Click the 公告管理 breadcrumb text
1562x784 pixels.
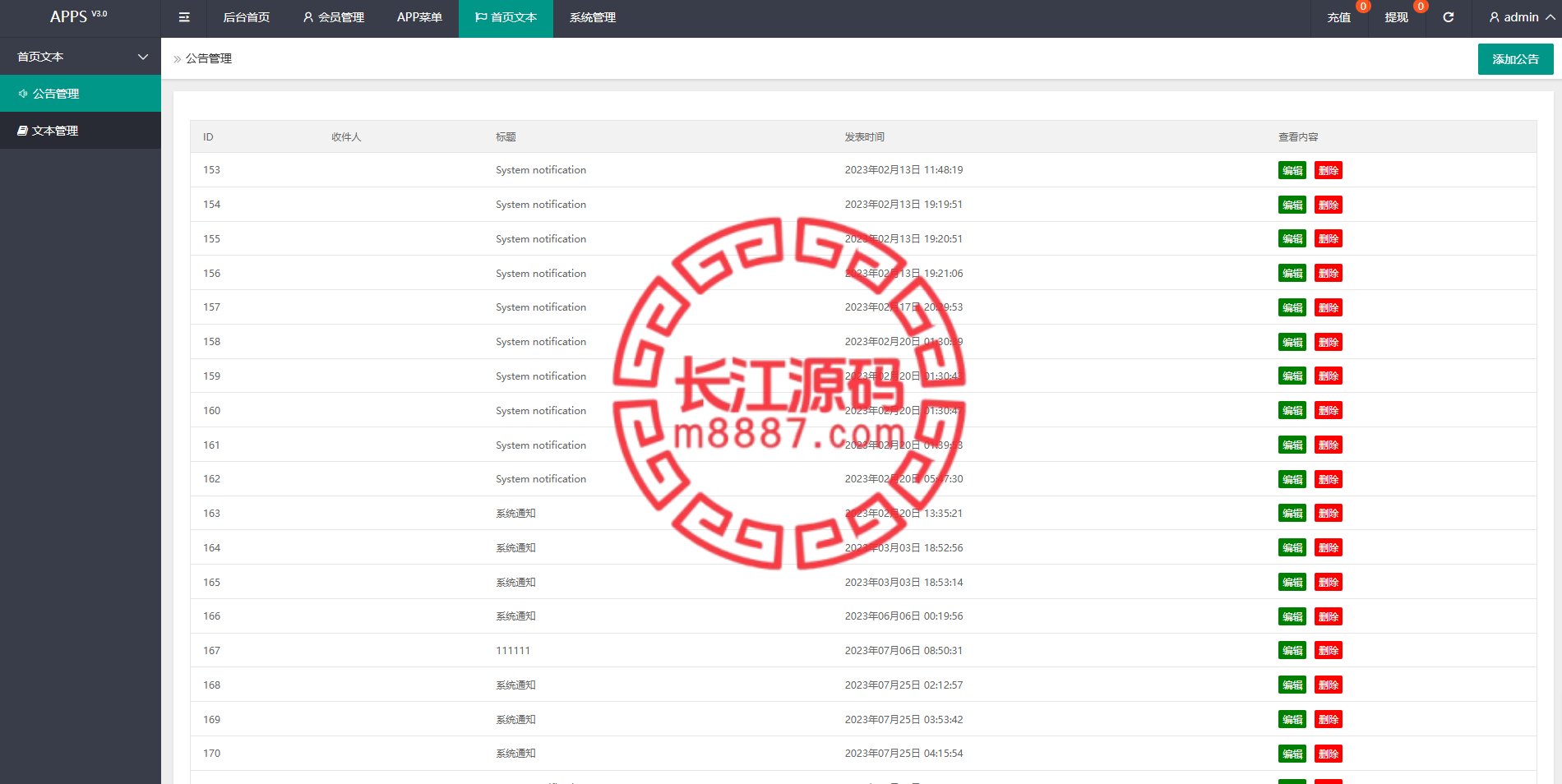(209, 58)
